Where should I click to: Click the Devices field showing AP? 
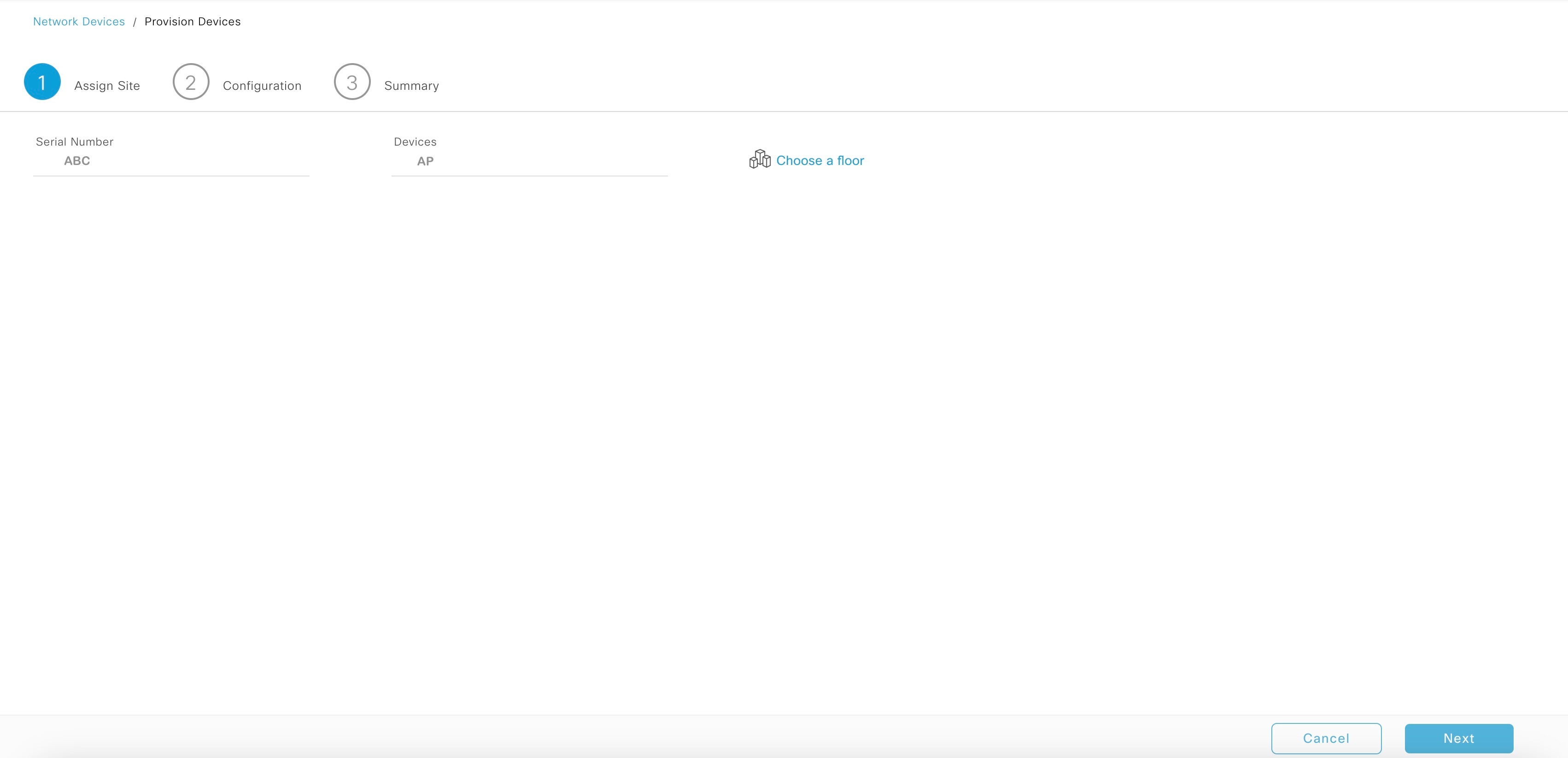pyautogui.click(x=529, y=161)
